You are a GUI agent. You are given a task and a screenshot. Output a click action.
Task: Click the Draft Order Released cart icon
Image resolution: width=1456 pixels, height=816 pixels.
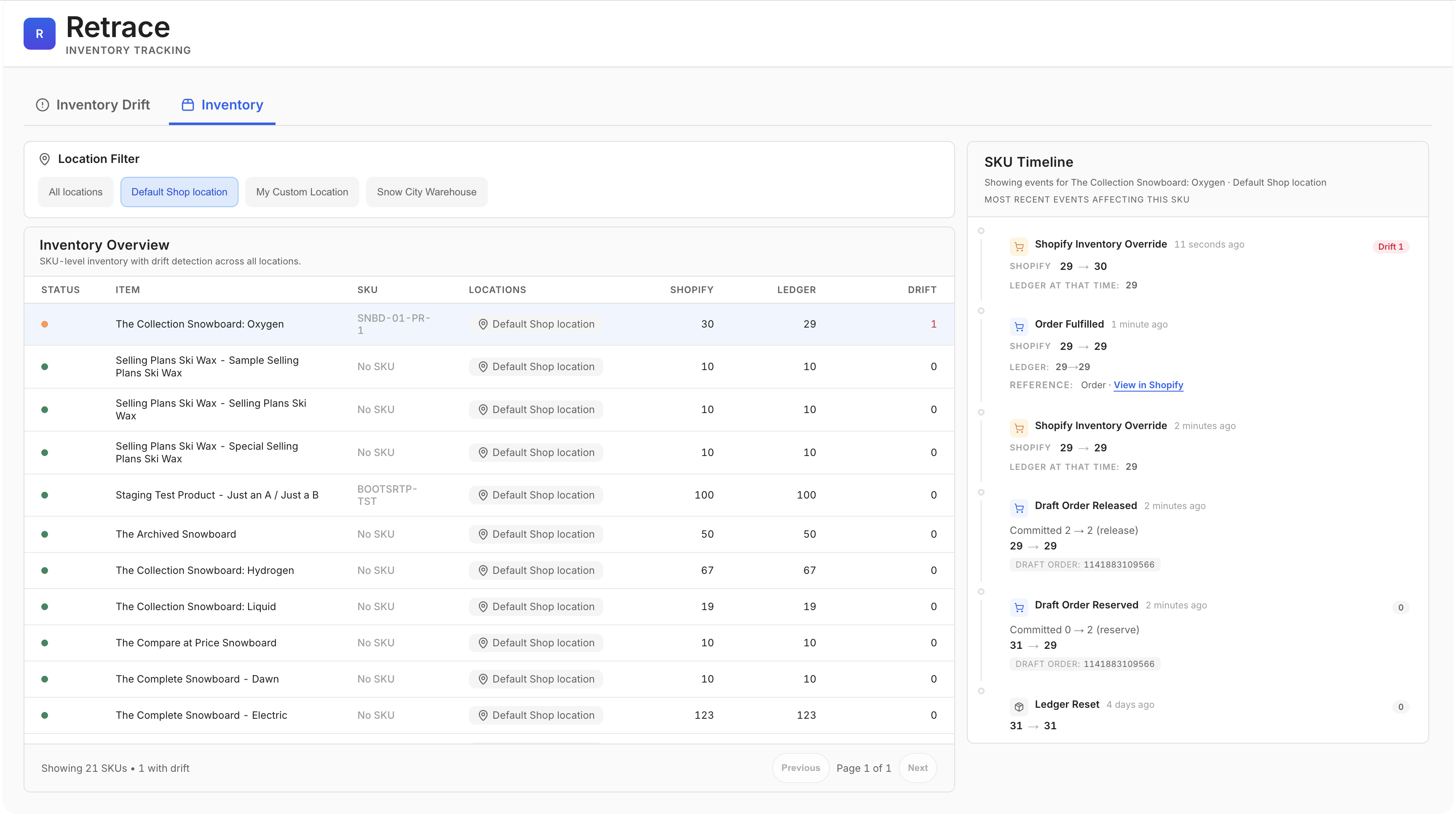(x=1019, y=508)
